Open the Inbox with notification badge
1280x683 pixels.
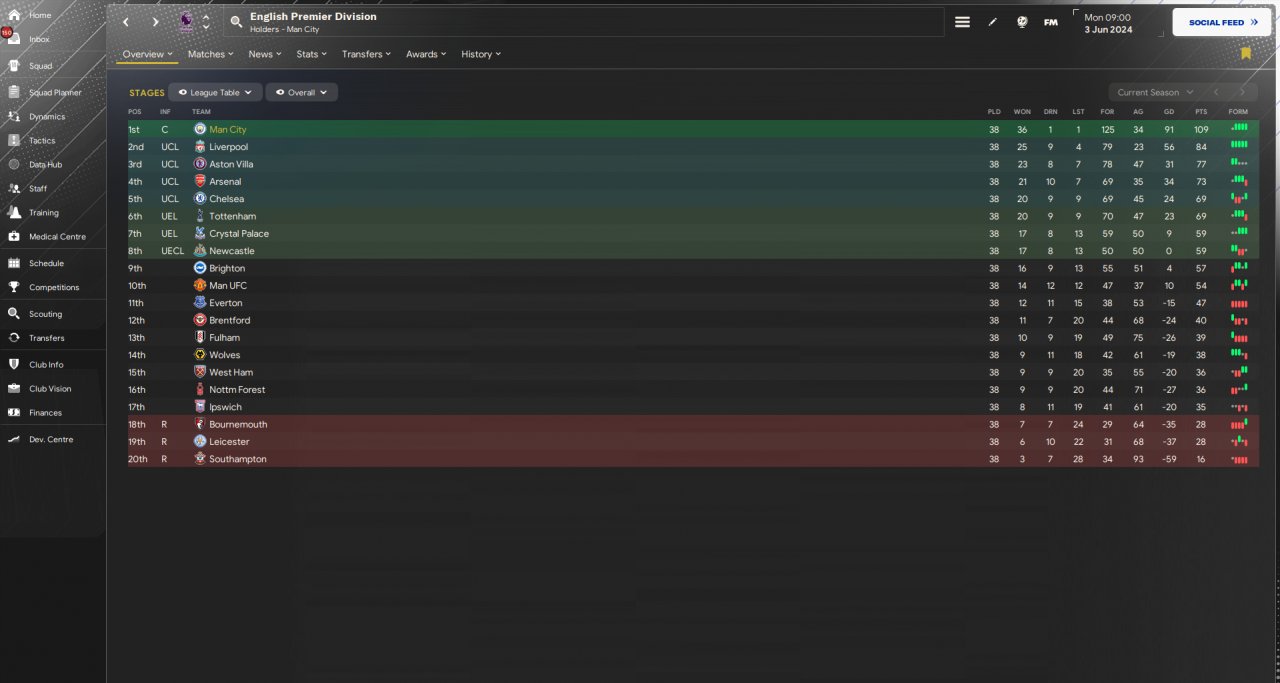coord(13,39)
